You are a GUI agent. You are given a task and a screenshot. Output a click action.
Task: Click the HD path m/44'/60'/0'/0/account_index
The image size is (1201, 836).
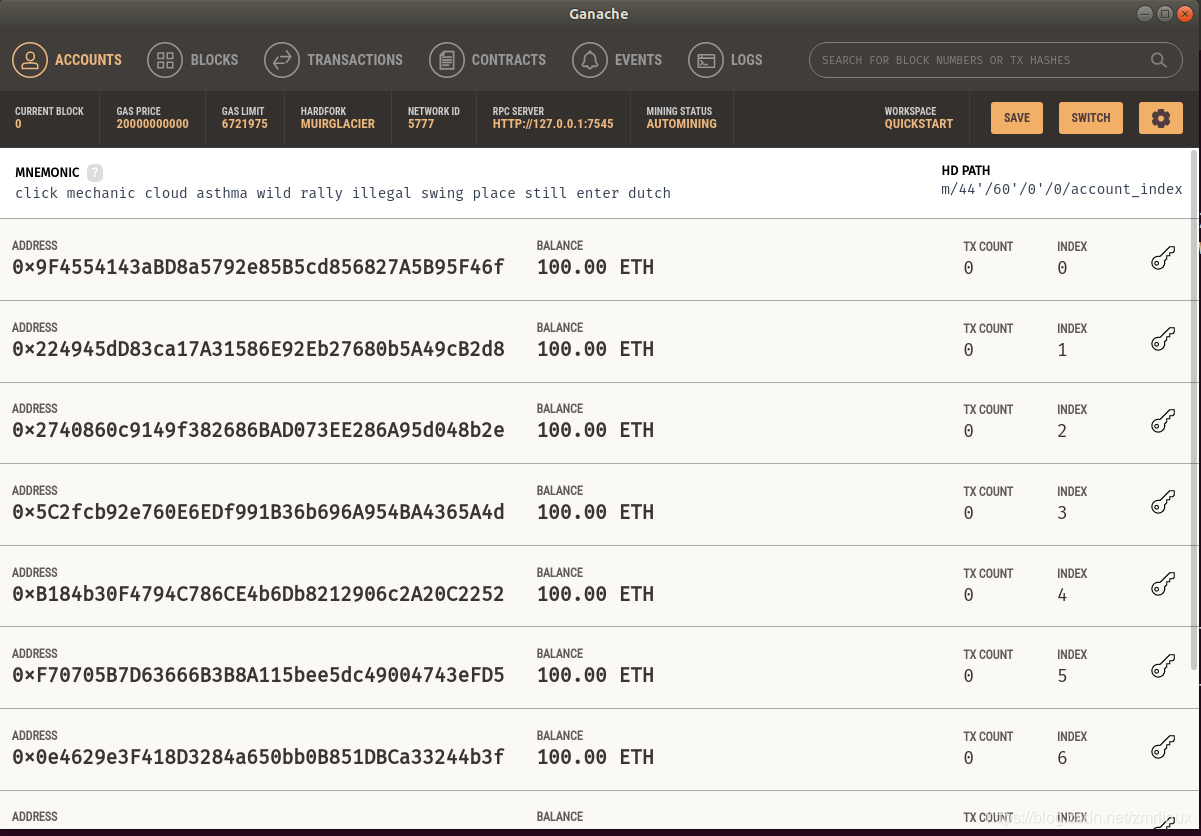click(x=1062, y=189)
